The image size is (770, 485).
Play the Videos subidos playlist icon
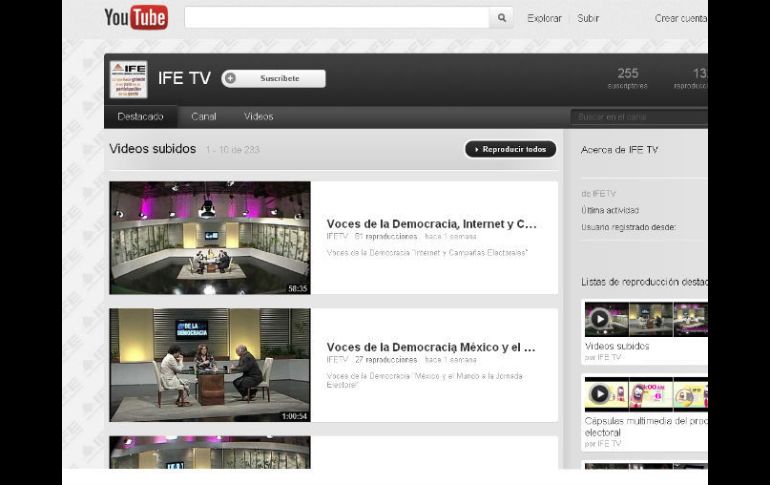(x=599, y=319)
